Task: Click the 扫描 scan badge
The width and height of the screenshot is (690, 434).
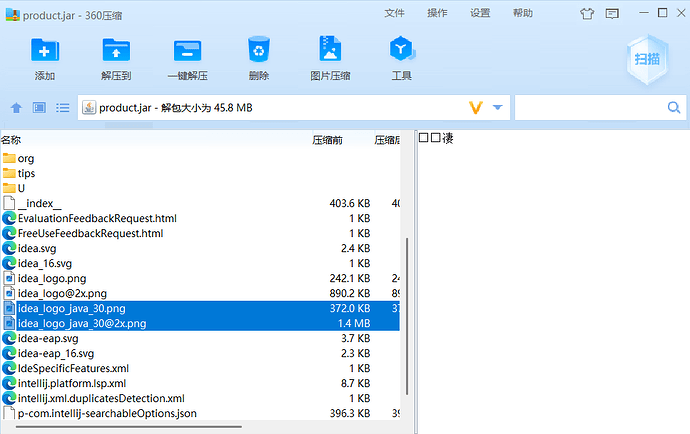Action: [647, 59]
